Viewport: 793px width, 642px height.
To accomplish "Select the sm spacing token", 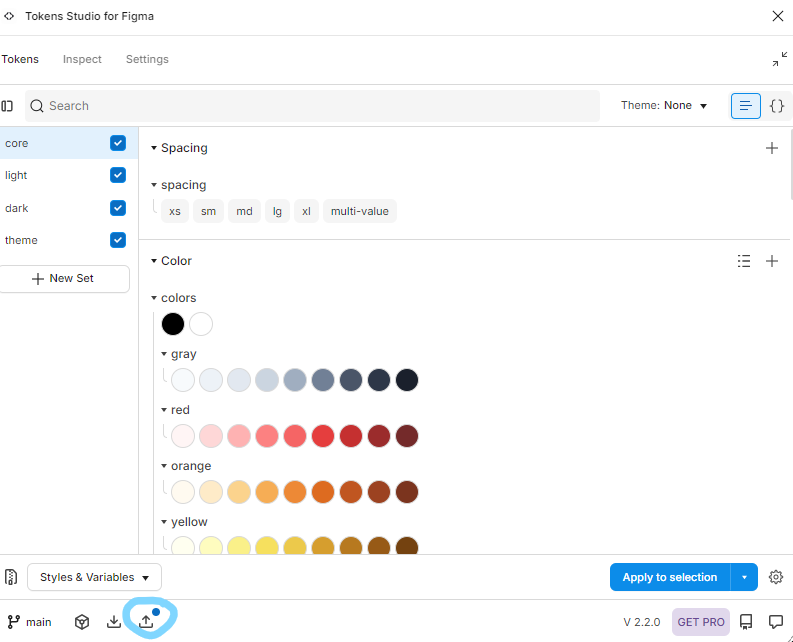I will pyautogui.click(x=208, y=211).
